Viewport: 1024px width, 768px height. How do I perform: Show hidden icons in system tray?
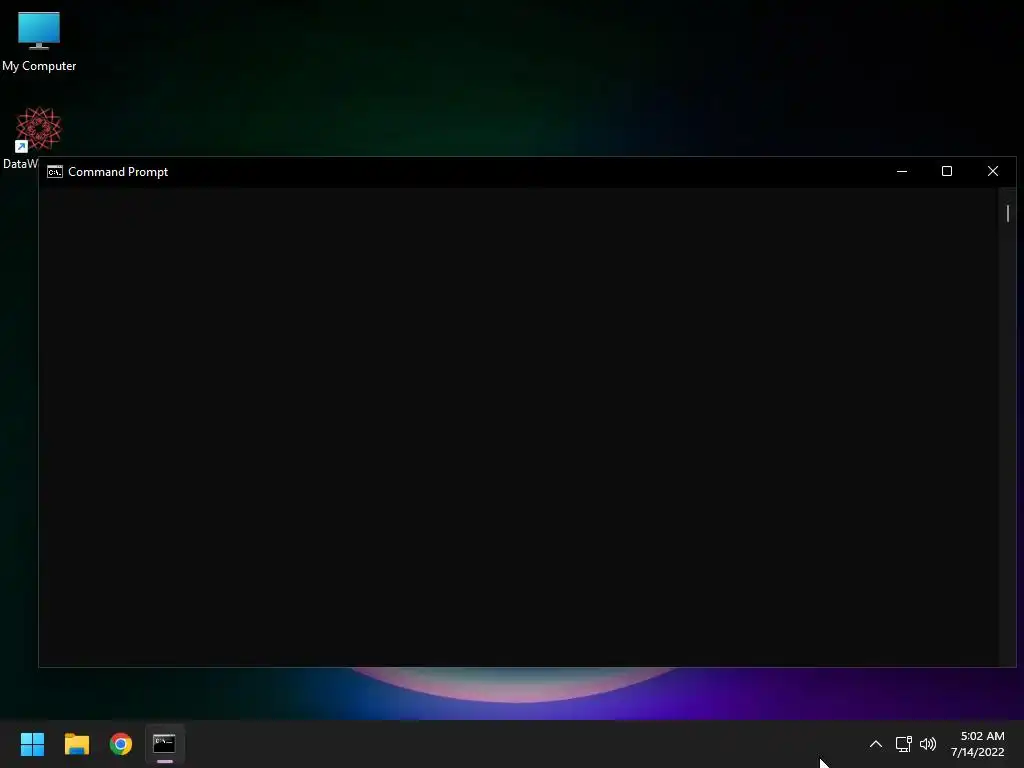tap(876, 744)
